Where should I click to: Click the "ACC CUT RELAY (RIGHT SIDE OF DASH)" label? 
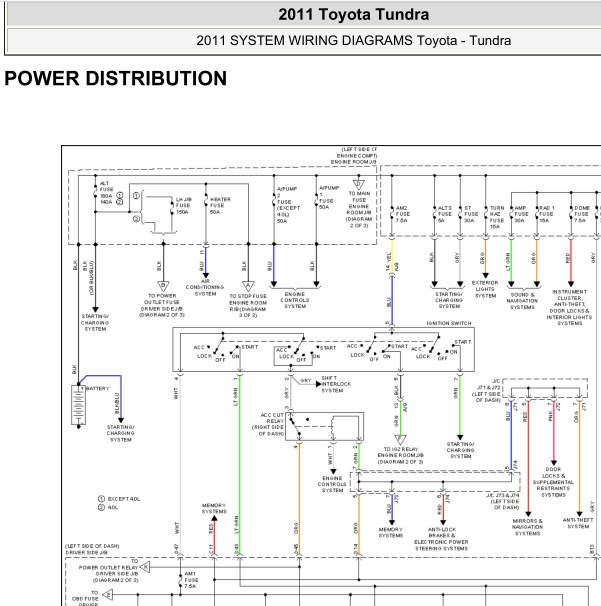coord(268,424)
